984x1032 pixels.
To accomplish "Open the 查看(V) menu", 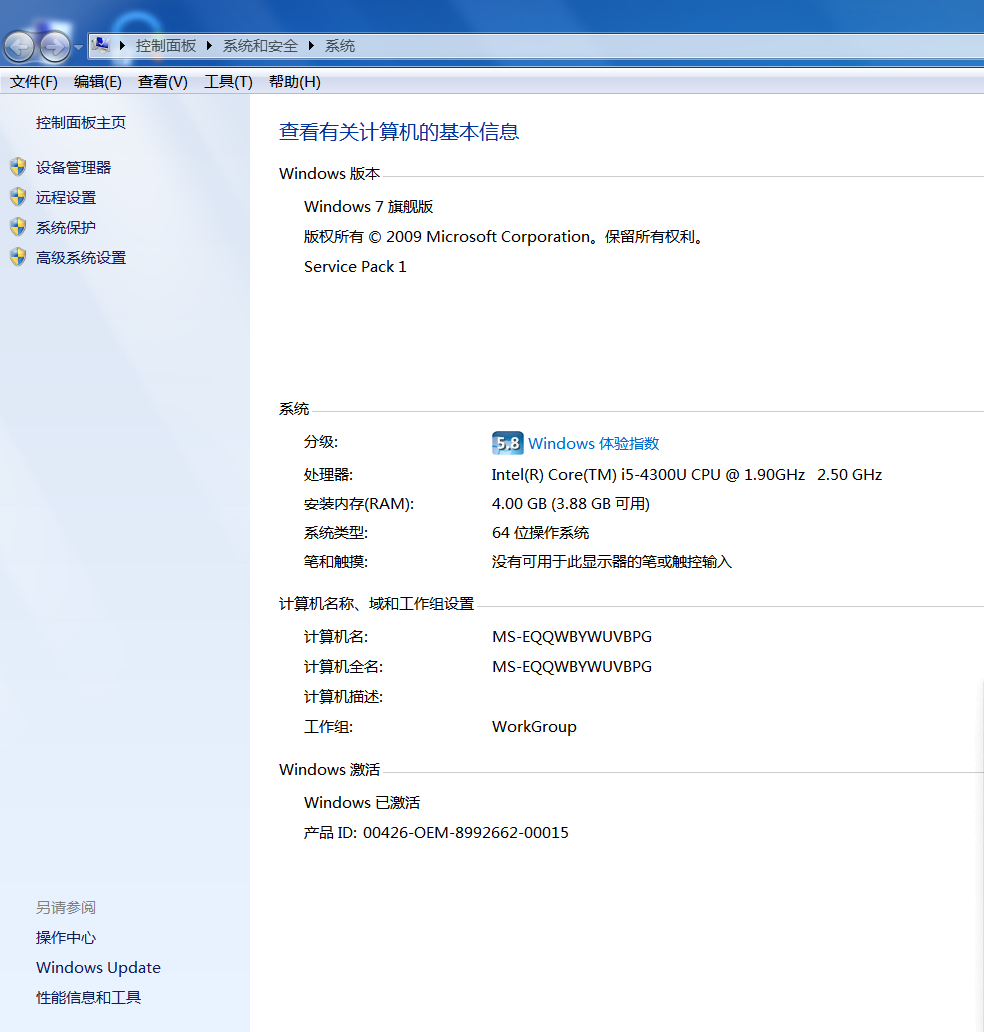I will coord(163,82).
